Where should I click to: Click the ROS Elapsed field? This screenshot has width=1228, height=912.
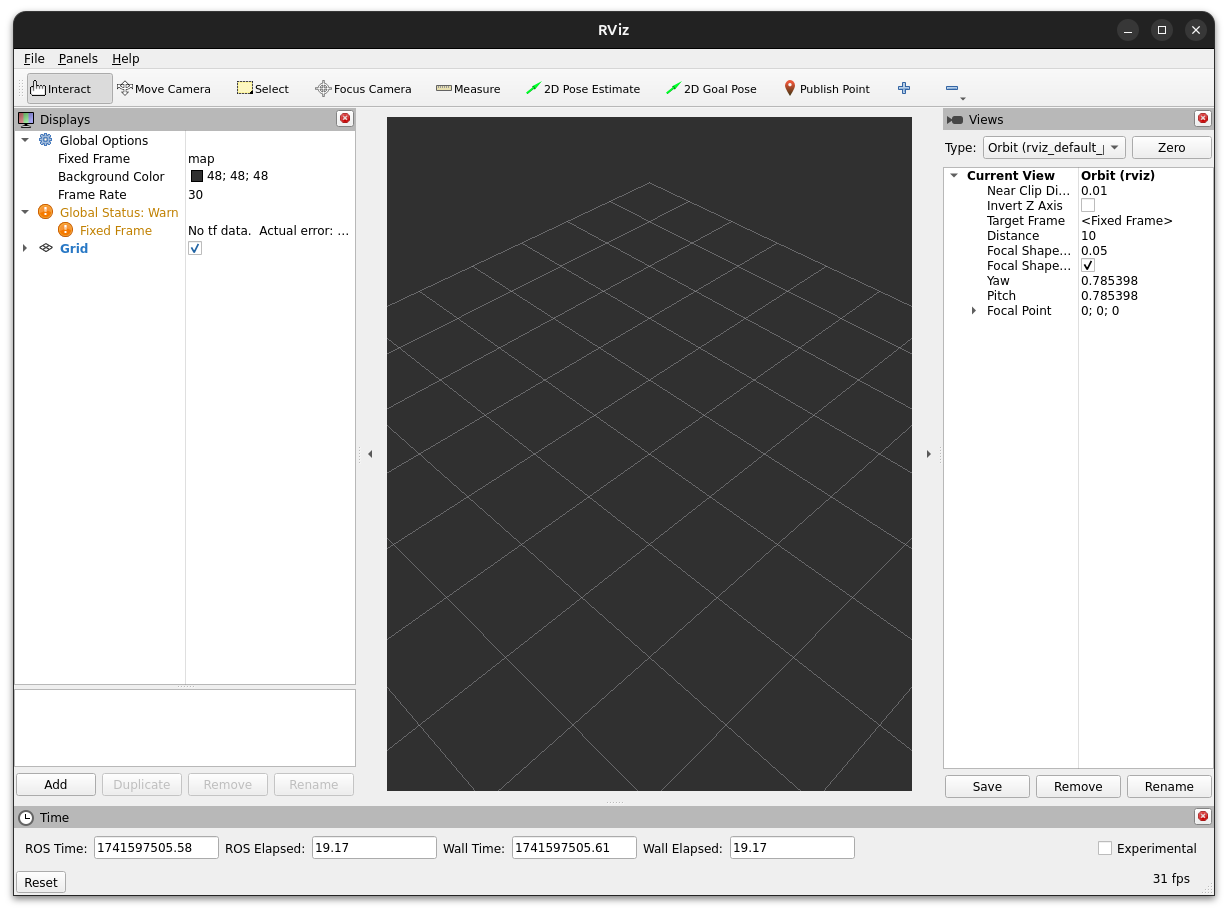[x=374, y=848]
